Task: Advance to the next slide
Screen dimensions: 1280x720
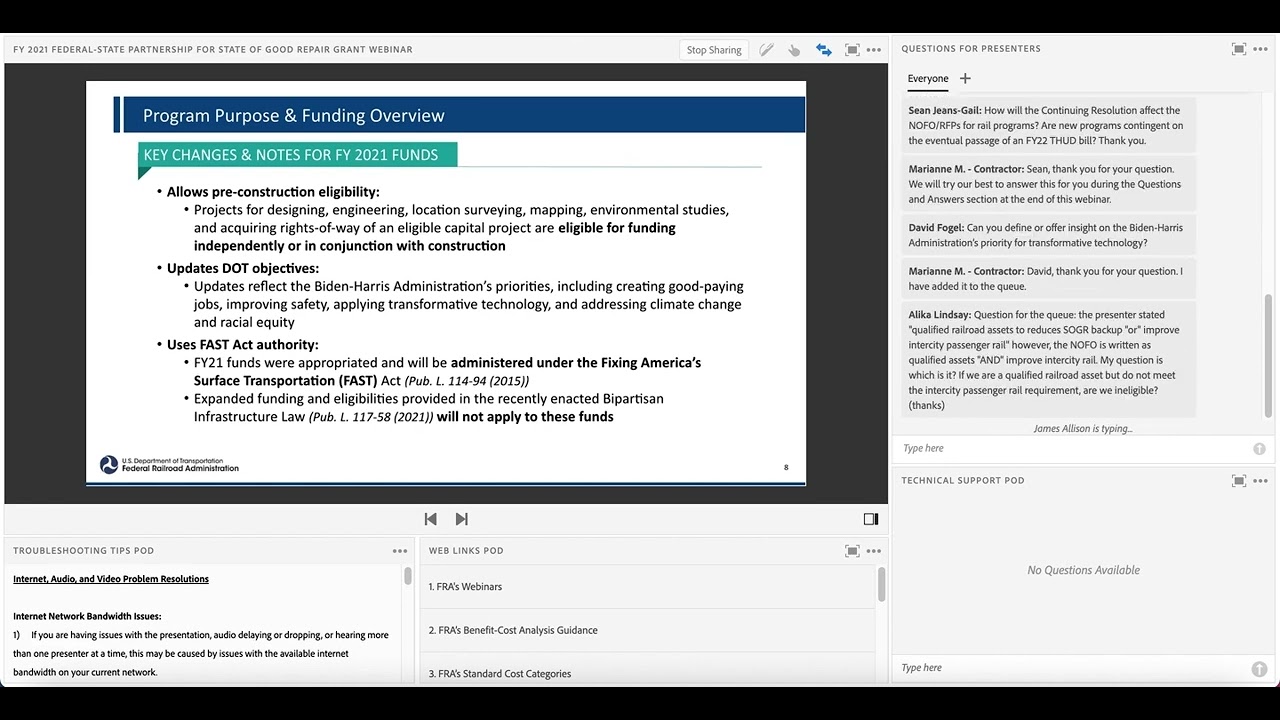Action: click(x=461, y=519)
